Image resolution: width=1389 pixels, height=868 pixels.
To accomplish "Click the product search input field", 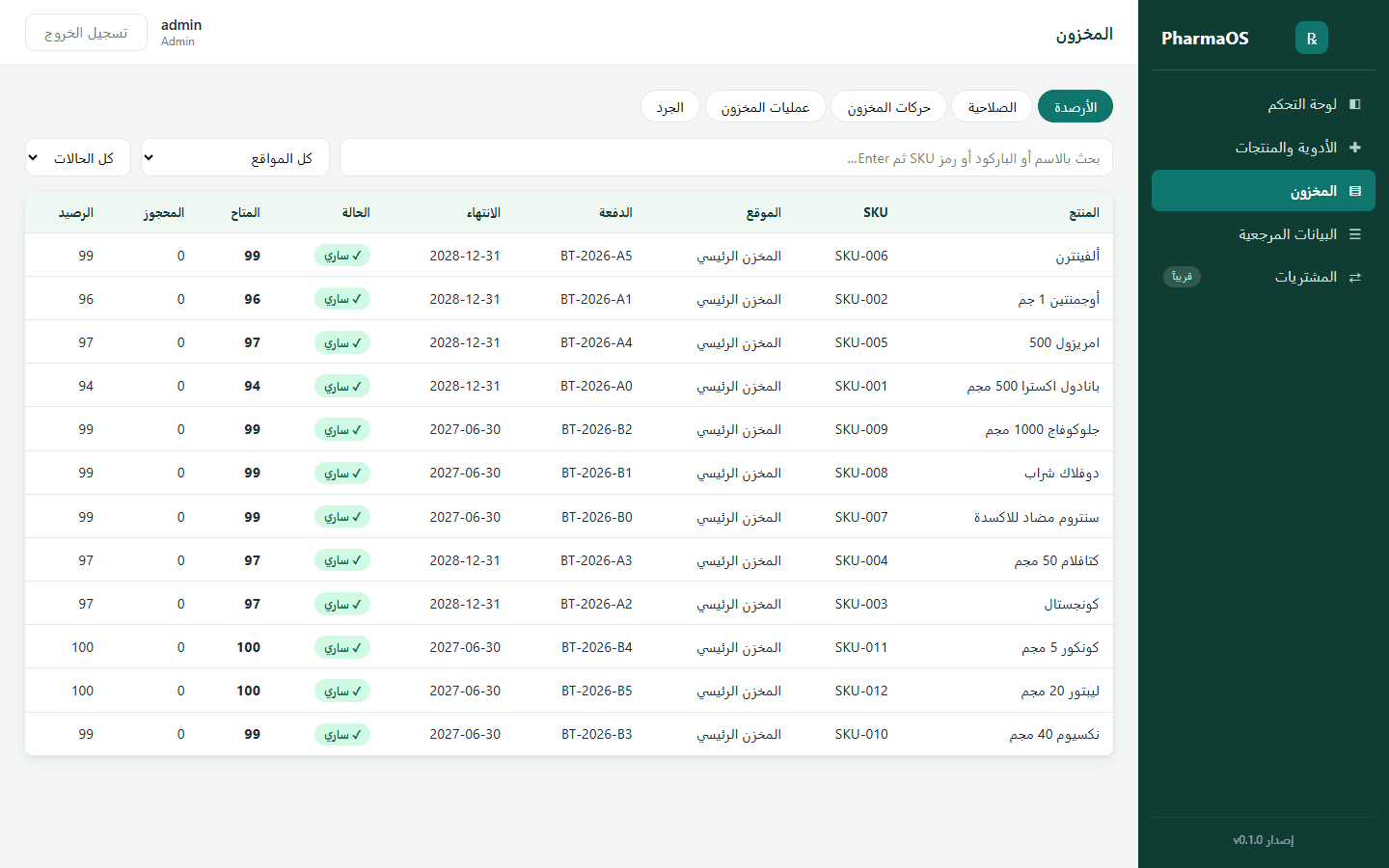I will [x=726, y=158].
